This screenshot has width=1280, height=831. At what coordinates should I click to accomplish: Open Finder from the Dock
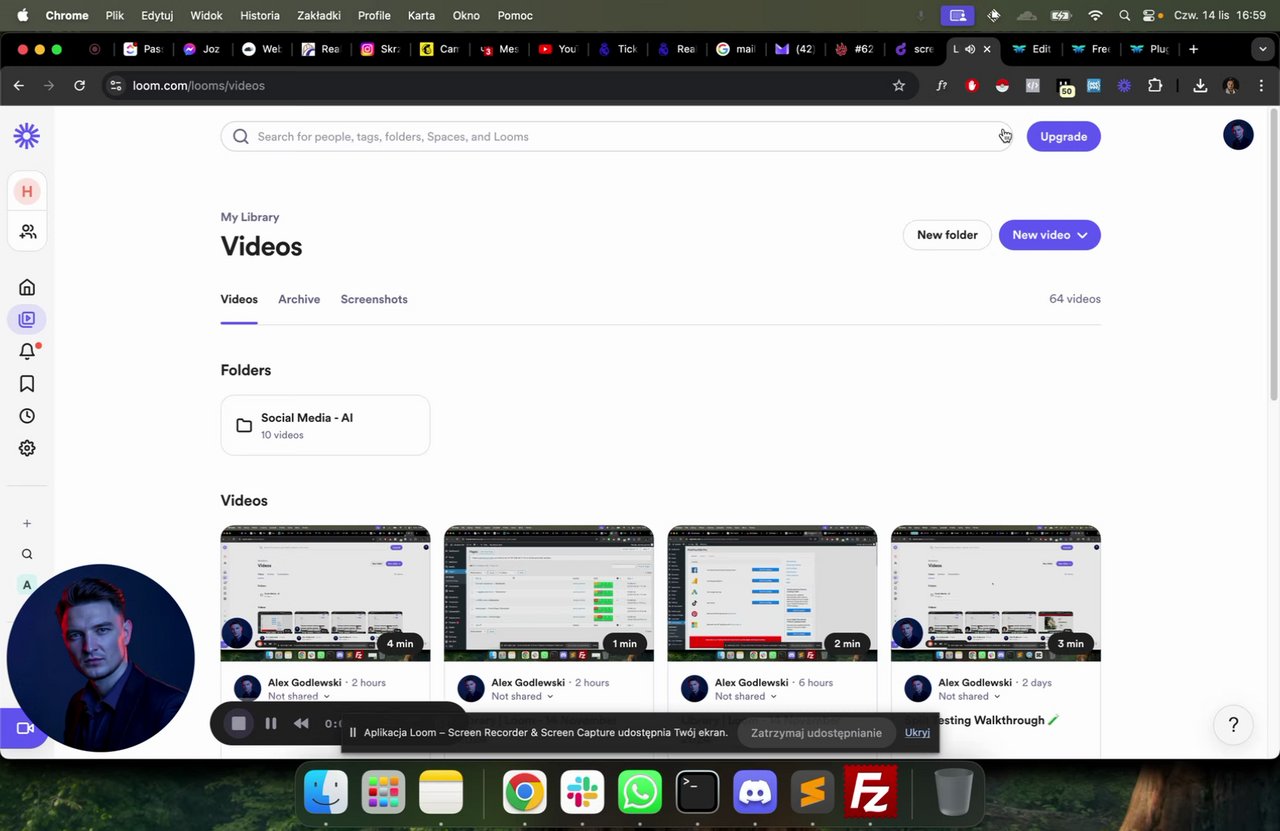tap(326, 793)
